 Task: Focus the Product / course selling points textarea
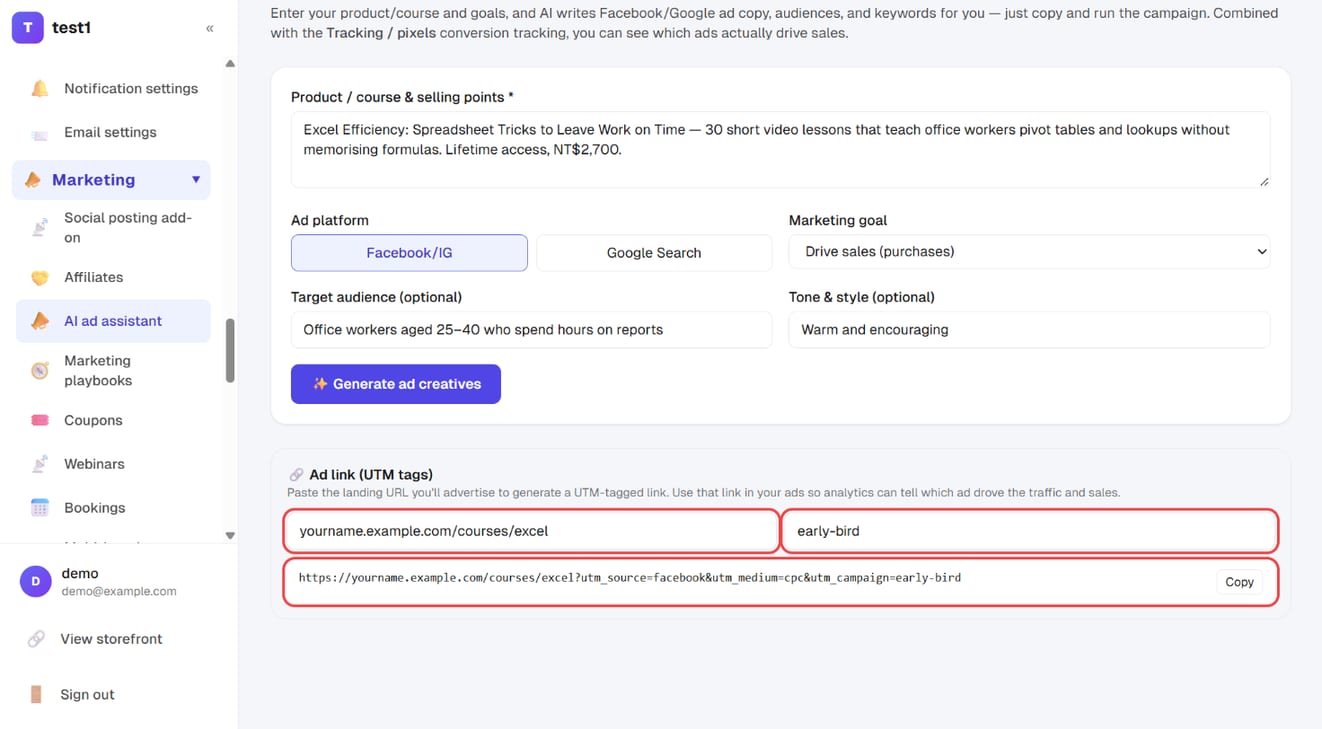[x=780, y=150]
